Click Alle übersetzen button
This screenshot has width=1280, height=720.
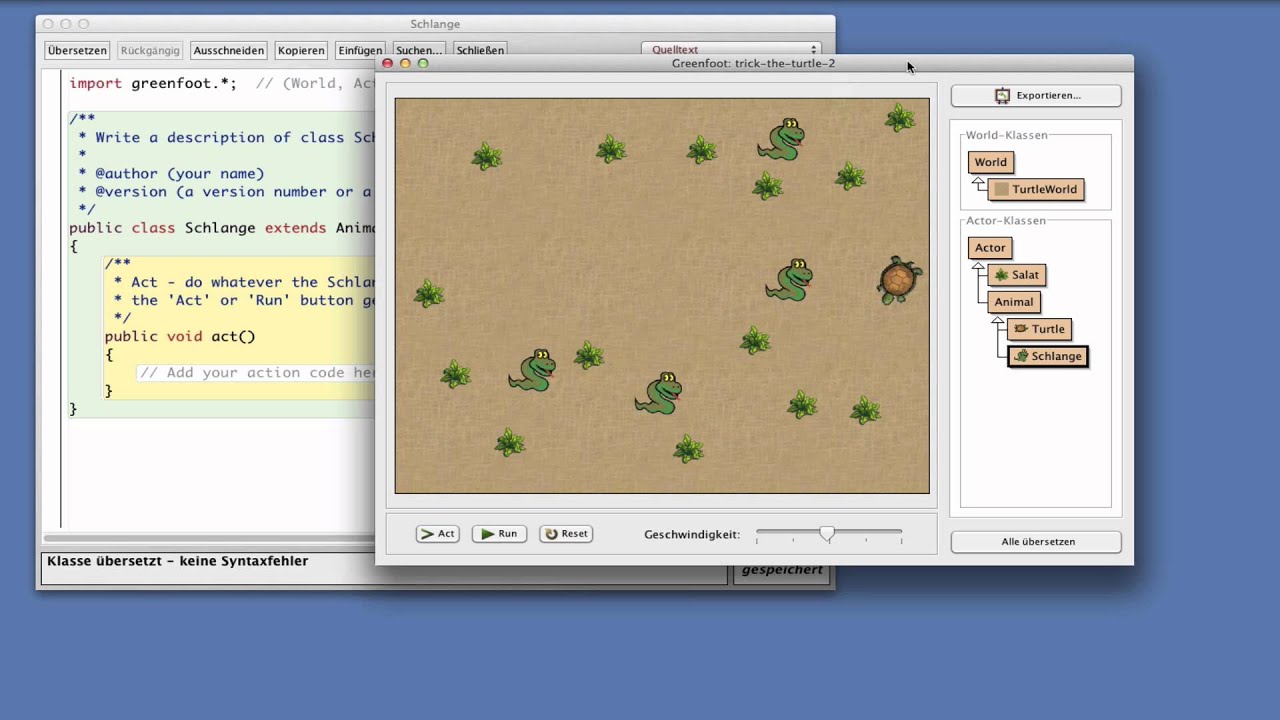(1036, 541)
